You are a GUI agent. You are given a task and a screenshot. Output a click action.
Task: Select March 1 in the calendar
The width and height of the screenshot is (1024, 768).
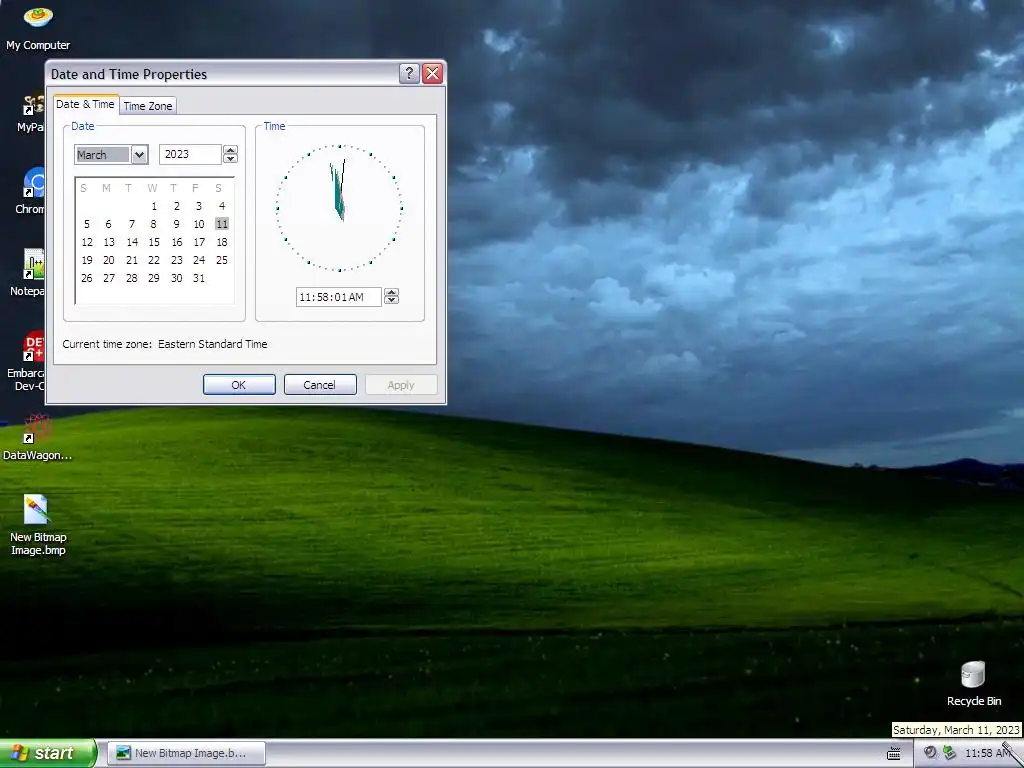click(154, 206)
